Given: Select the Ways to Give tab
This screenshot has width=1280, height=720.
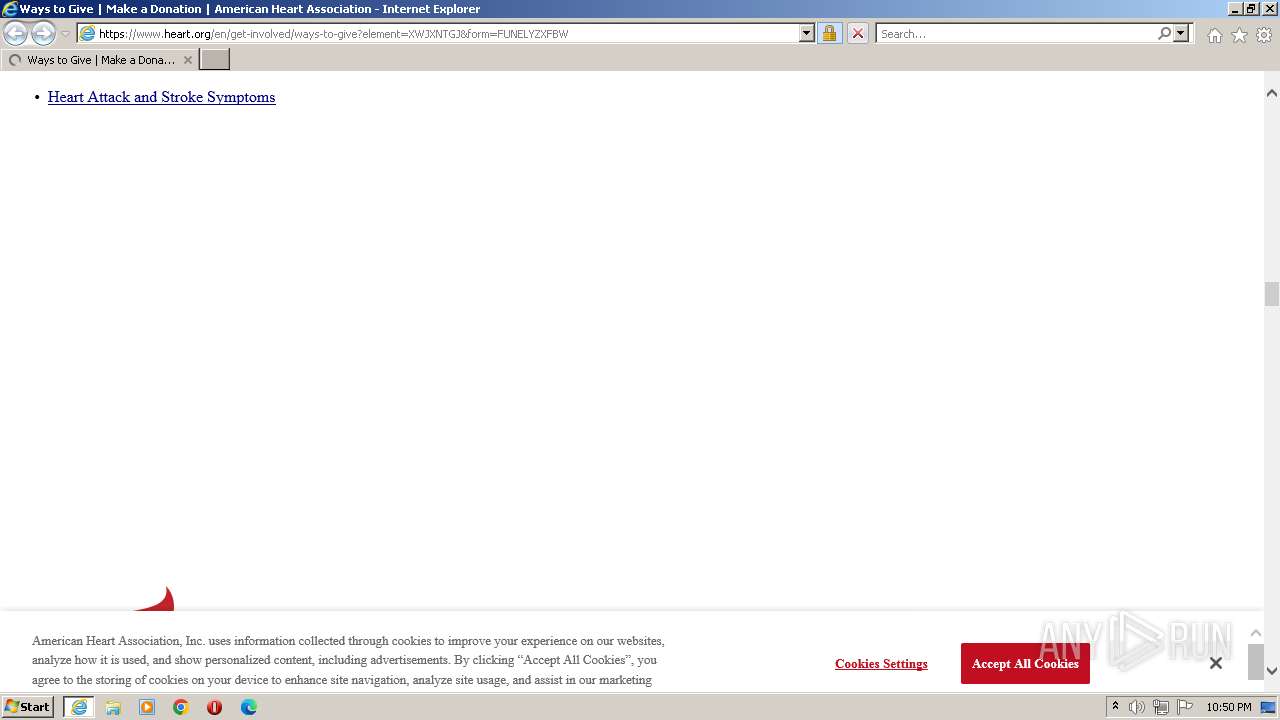Looking at the screenshot, I should coord(100,60).
